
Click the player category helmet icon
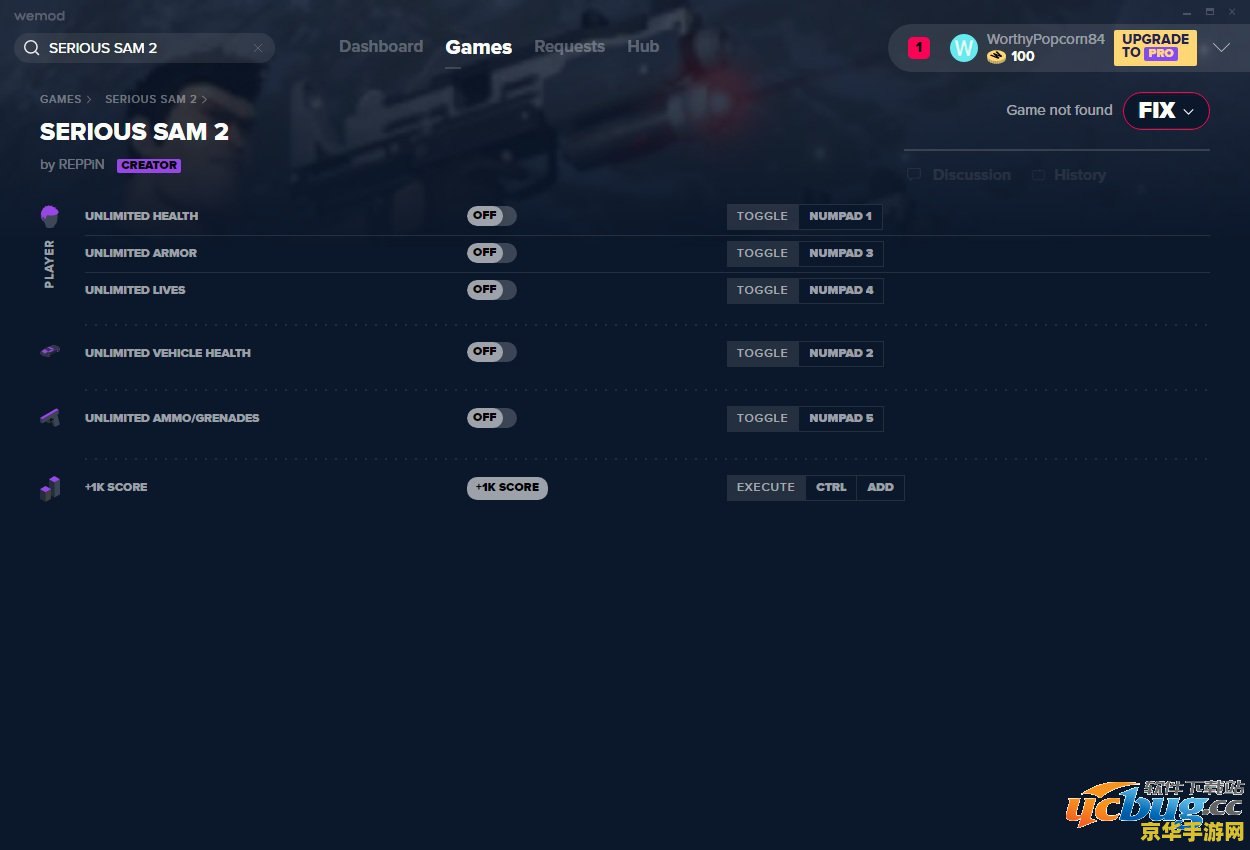point(50,216)
